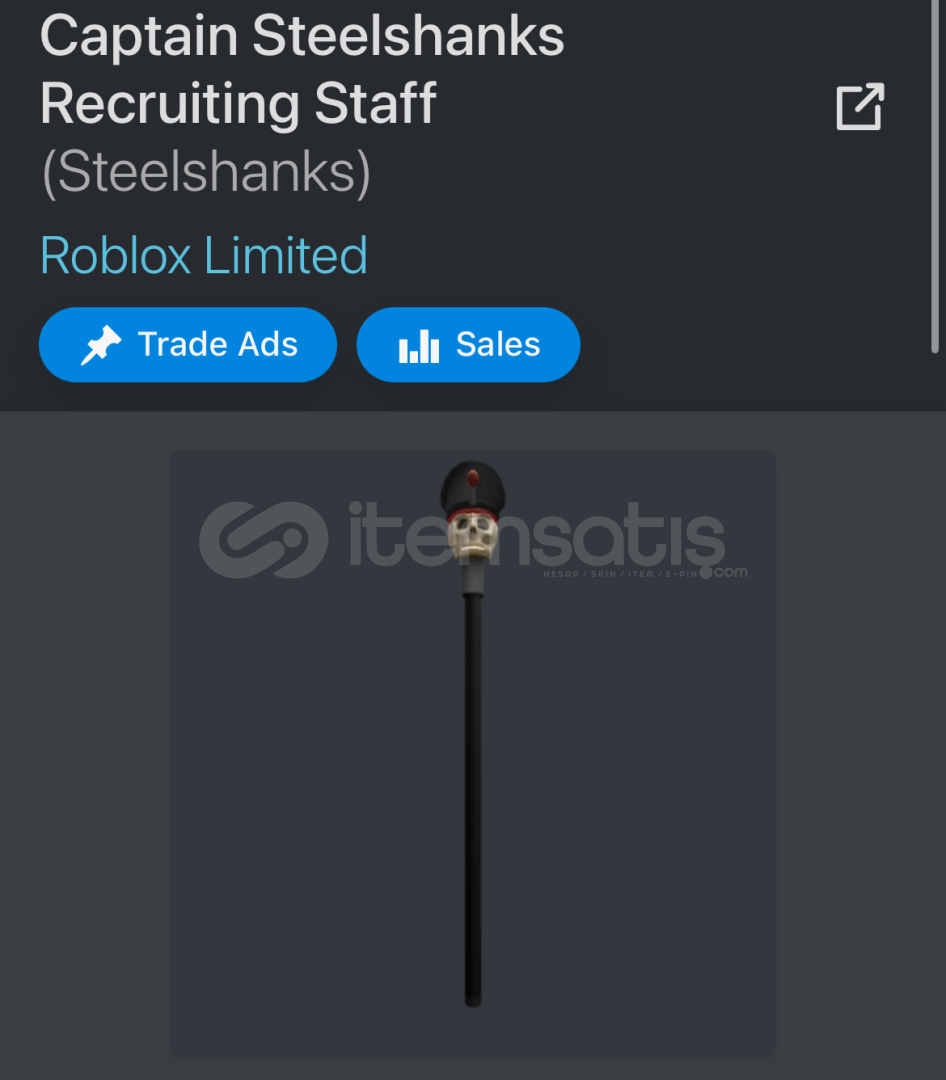The width and height of the screenshot is (946, 1080).
Task: Click the (Steelshanks) acronym text
Action: tap(207, 172)
